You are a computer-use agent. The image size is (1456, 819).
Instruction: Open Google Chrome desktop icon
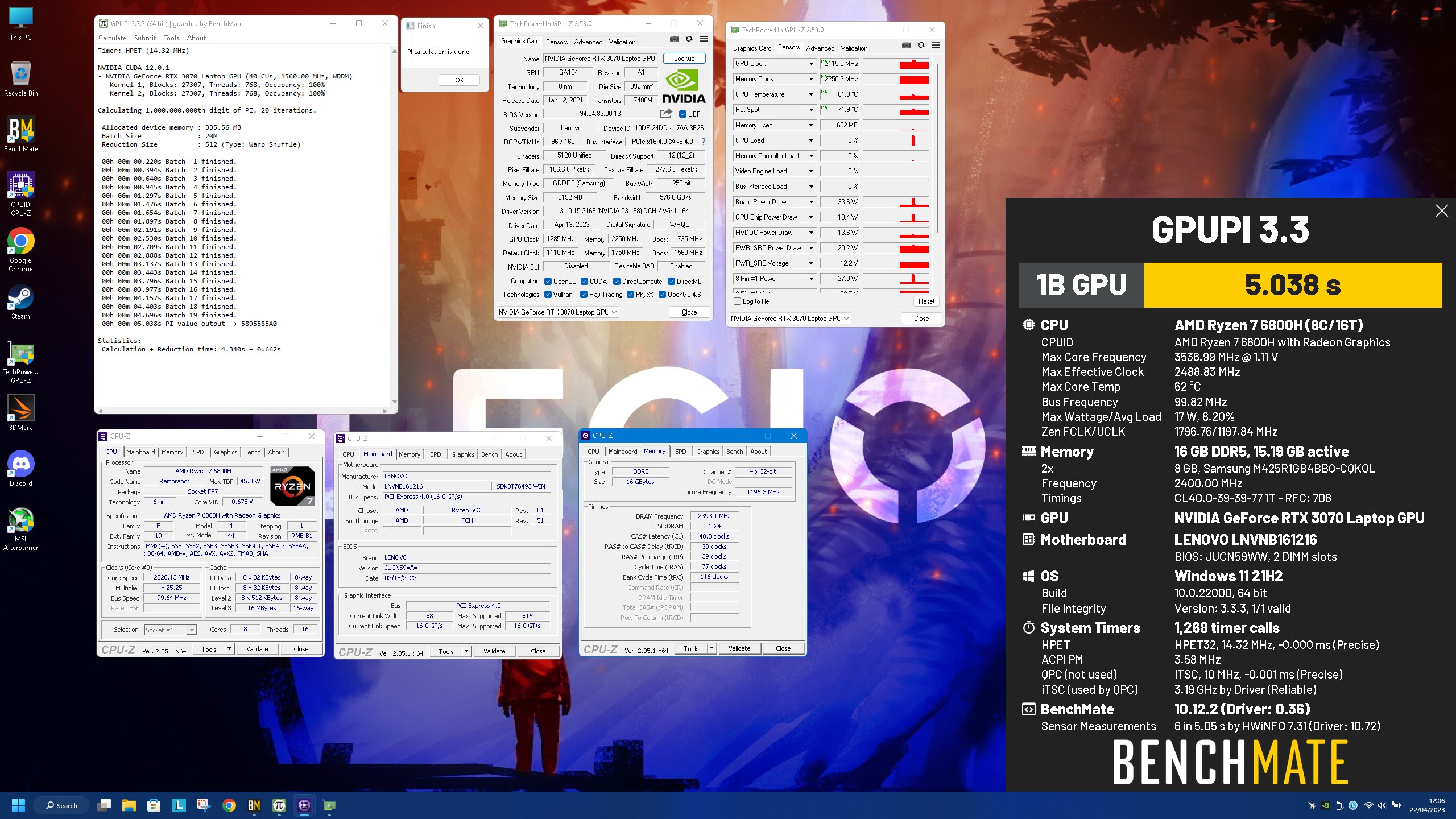tap(21, 250)
